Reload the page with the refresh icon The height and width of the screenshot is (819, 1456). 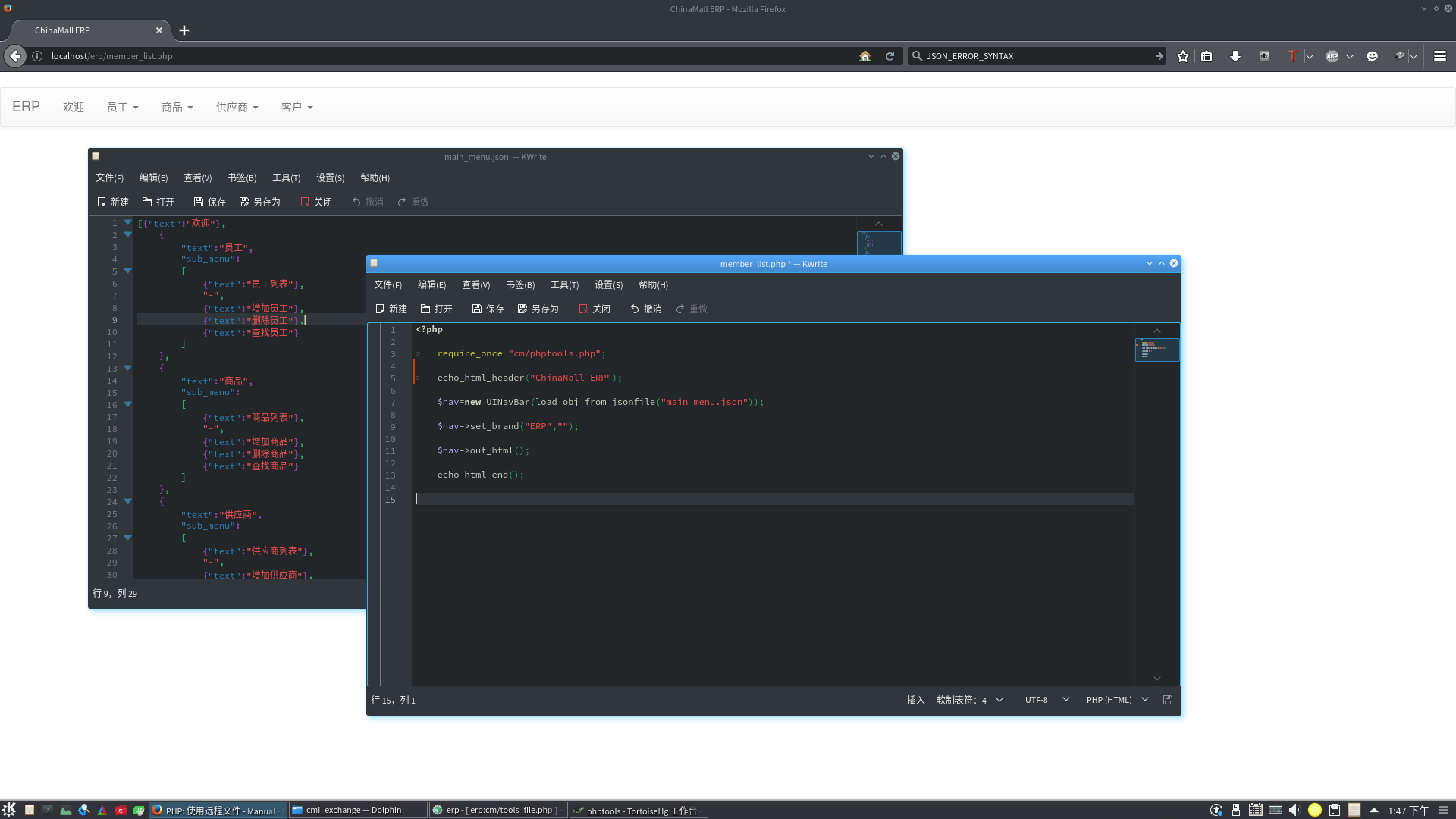pyautogui.click(x=890, y=56)
